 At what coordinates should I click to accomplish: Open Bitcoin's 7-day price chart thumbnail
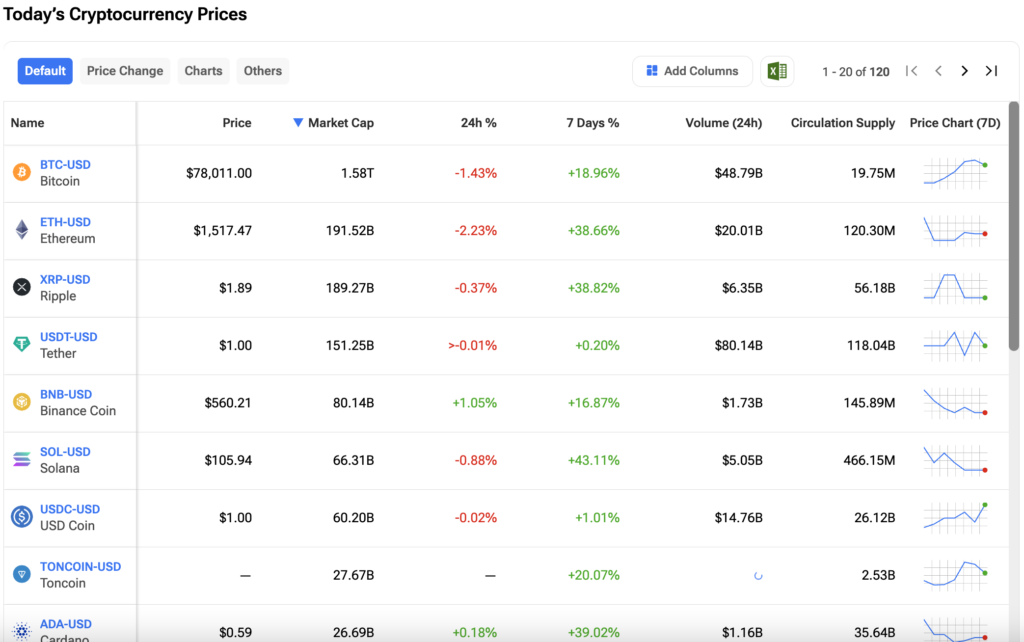(x=955, y=173)
